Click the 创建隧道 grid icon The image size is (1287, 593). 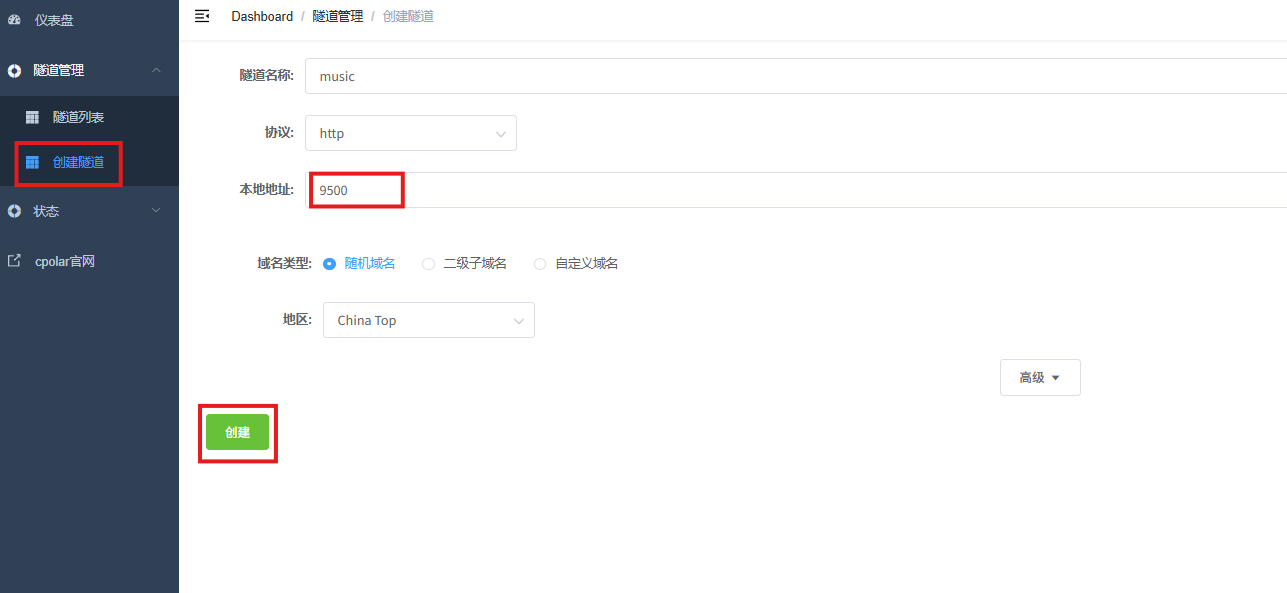(32, 162)
